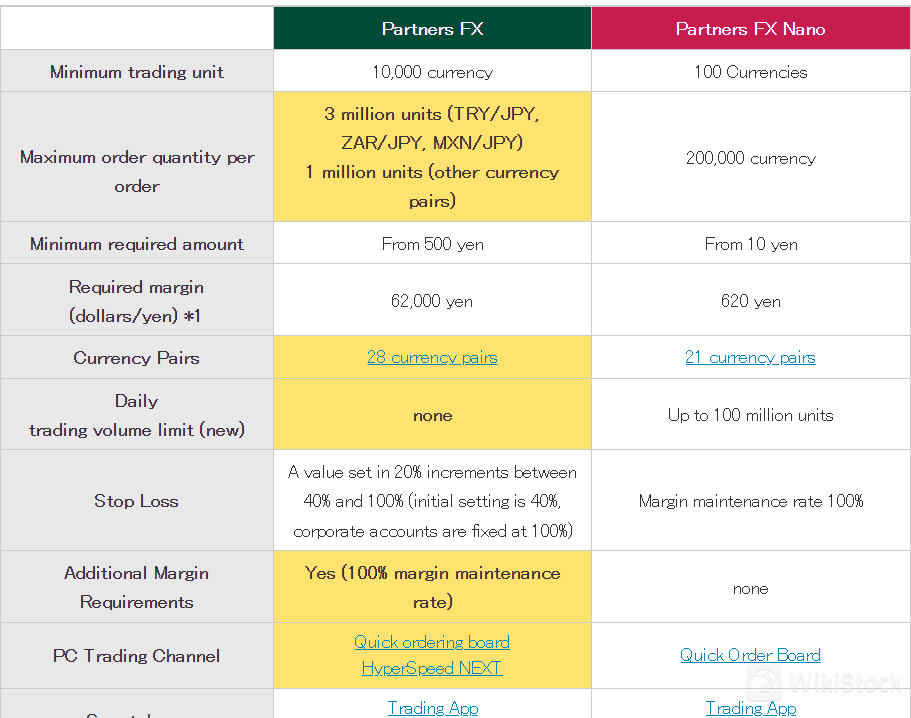Select the Currency Pairs row label
The image size is (911, 718).
coord(137,357)
